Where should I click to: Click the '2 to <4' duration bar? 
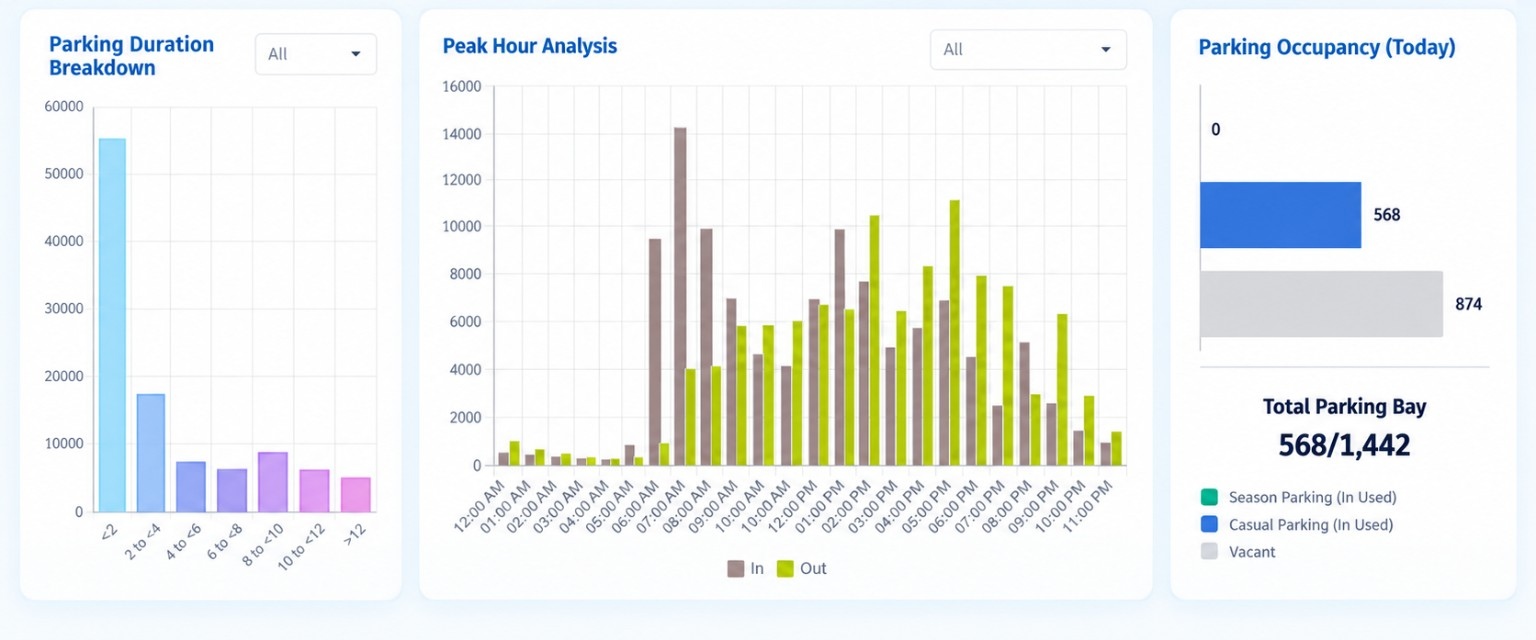pyautogui.click(x=151, y=452)
